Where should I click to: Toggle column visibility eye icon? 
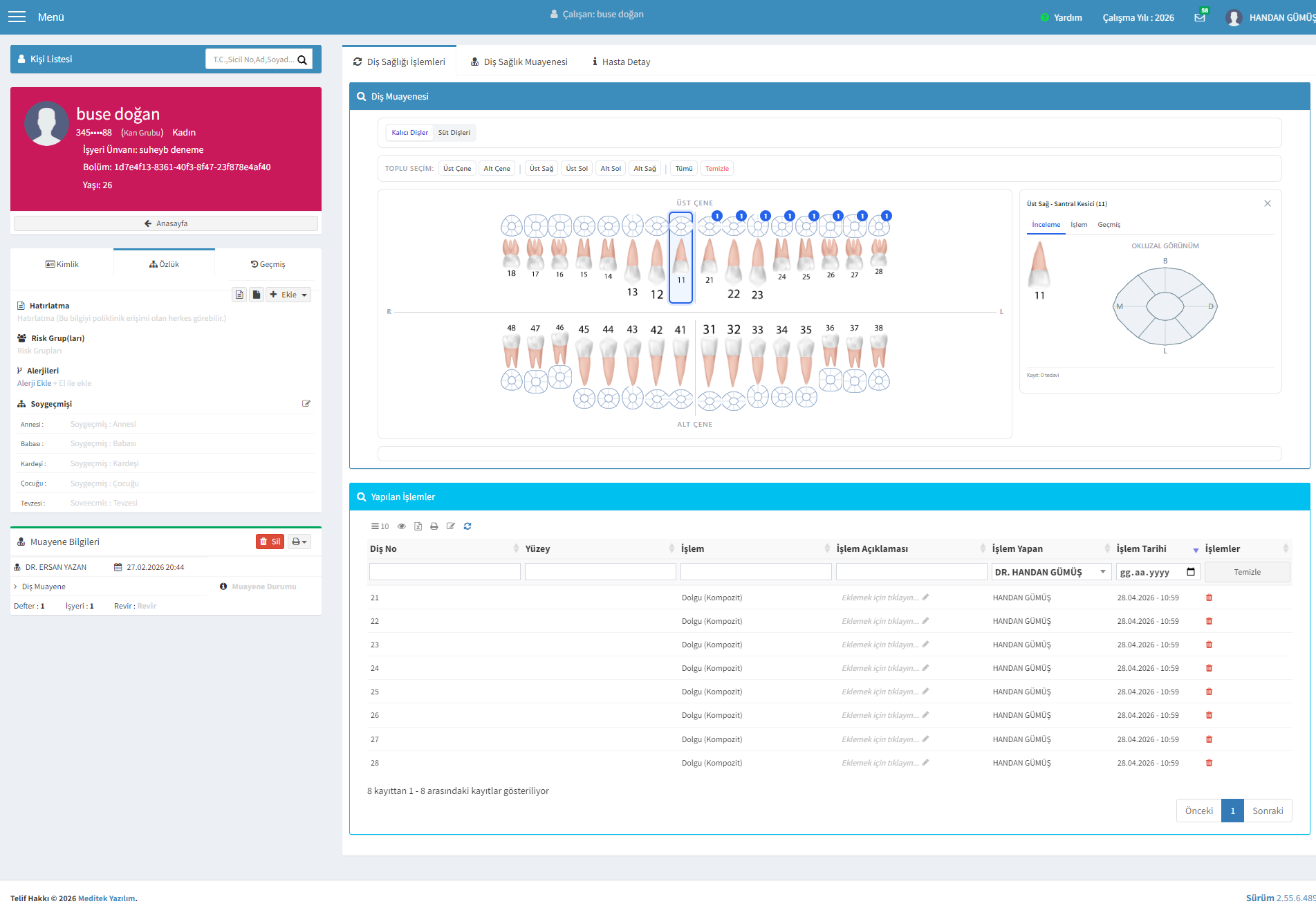[x=401, y=526]
